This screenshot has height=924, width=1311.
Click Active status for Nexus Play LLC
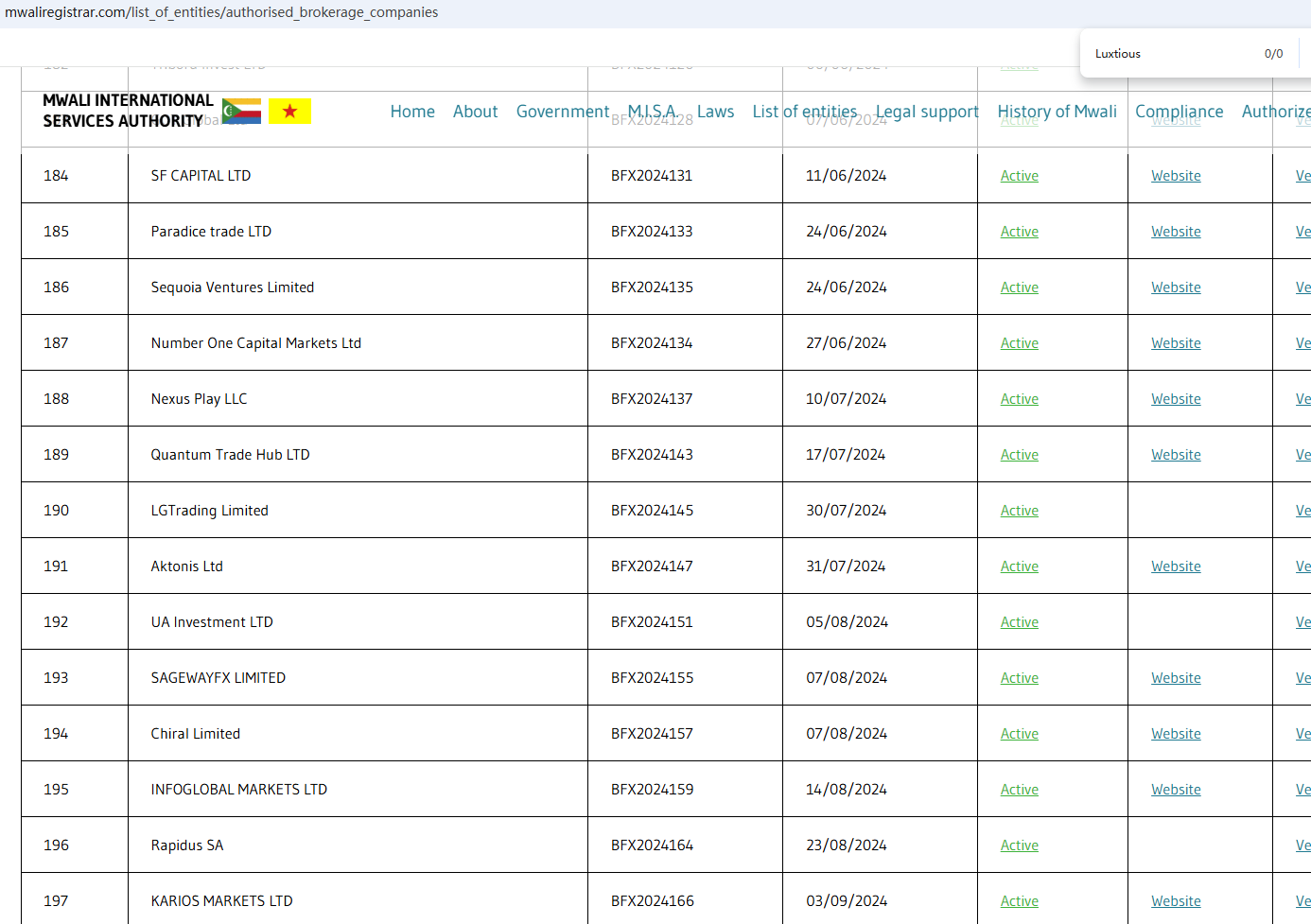[x=1019, y=399]
